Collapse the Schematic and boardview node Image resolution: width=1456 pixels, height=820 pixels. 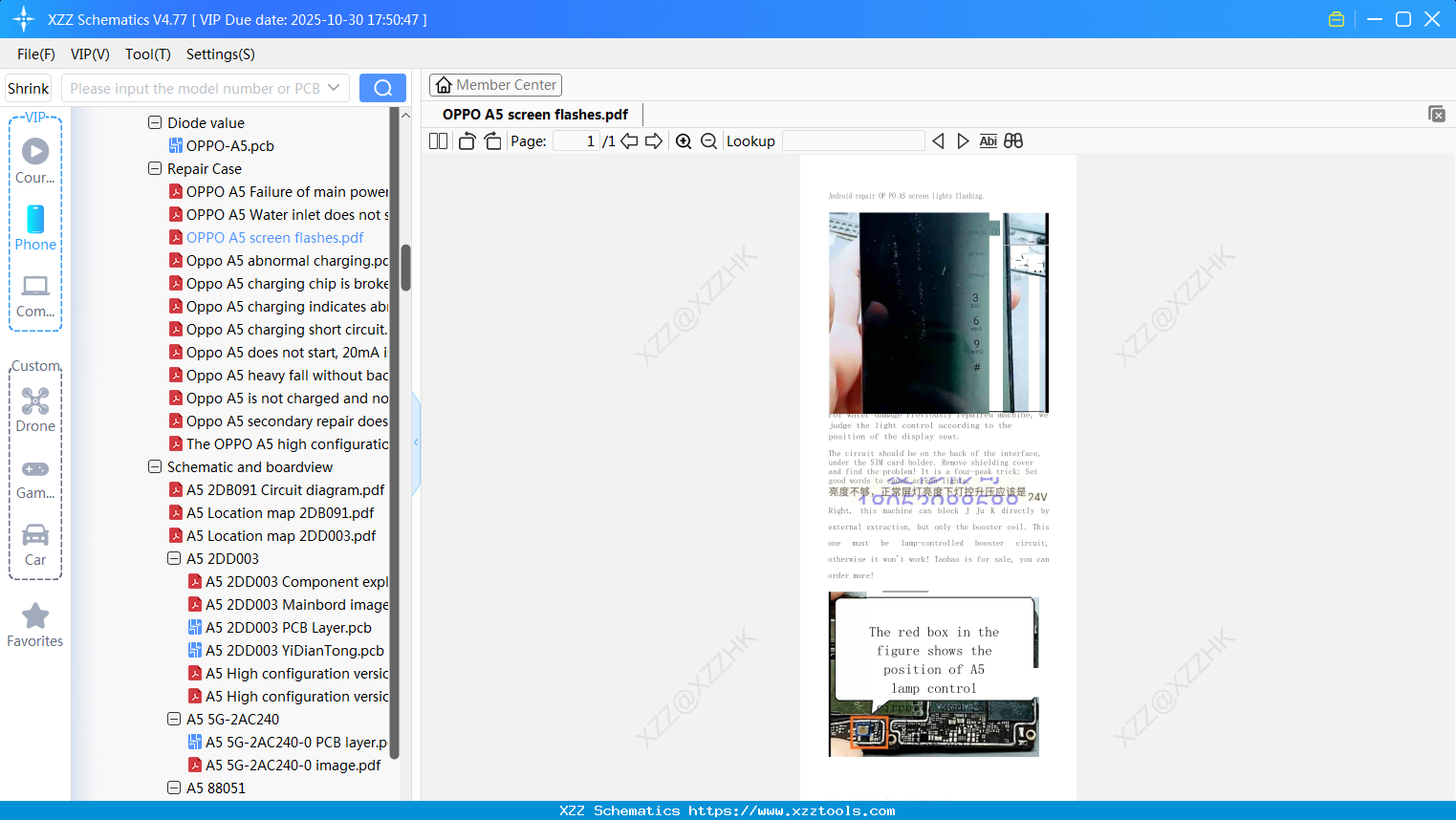[x=155, y=466]
